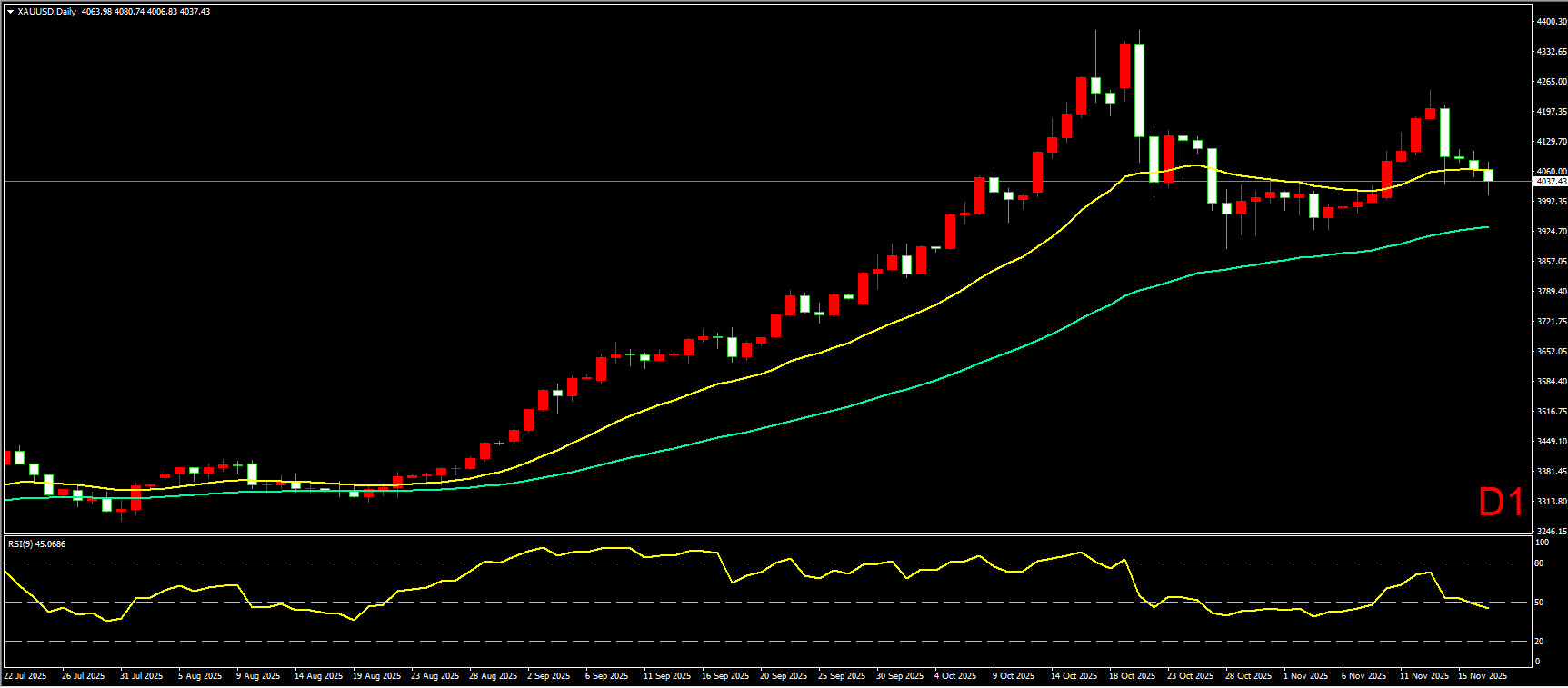Select the 2 Sep 2025 date on the time axis
Viewport: 1568px width, 688px height.
click(x=549, y=676)
